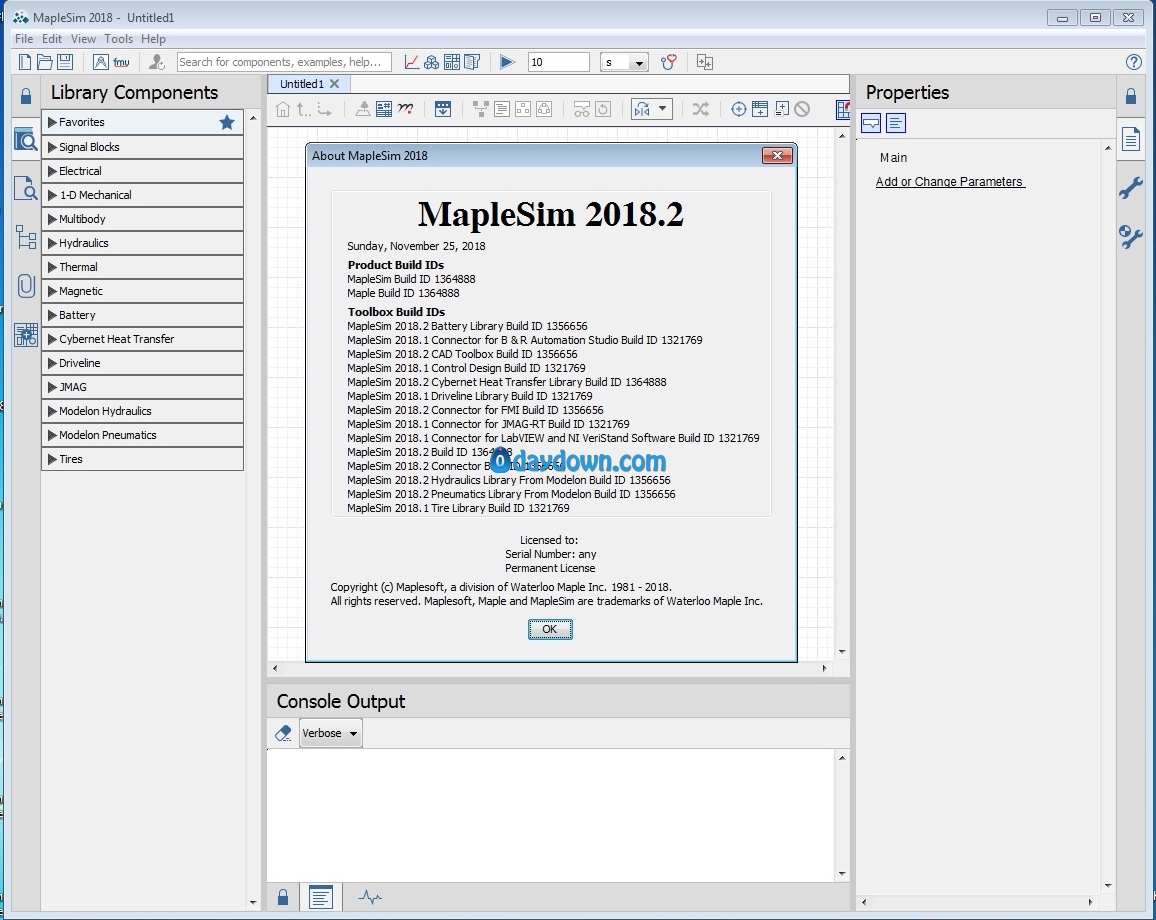Click OK in About MapleSim dialog
Viewport: 1156px width, 920px height.
550,629
